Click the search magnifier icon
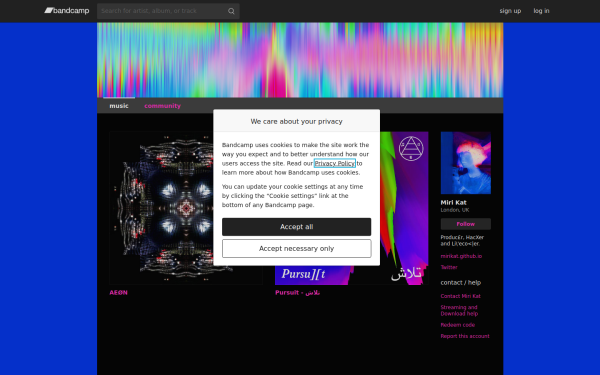The height and width of the screenshot is (375, 600). click(231, 11)
